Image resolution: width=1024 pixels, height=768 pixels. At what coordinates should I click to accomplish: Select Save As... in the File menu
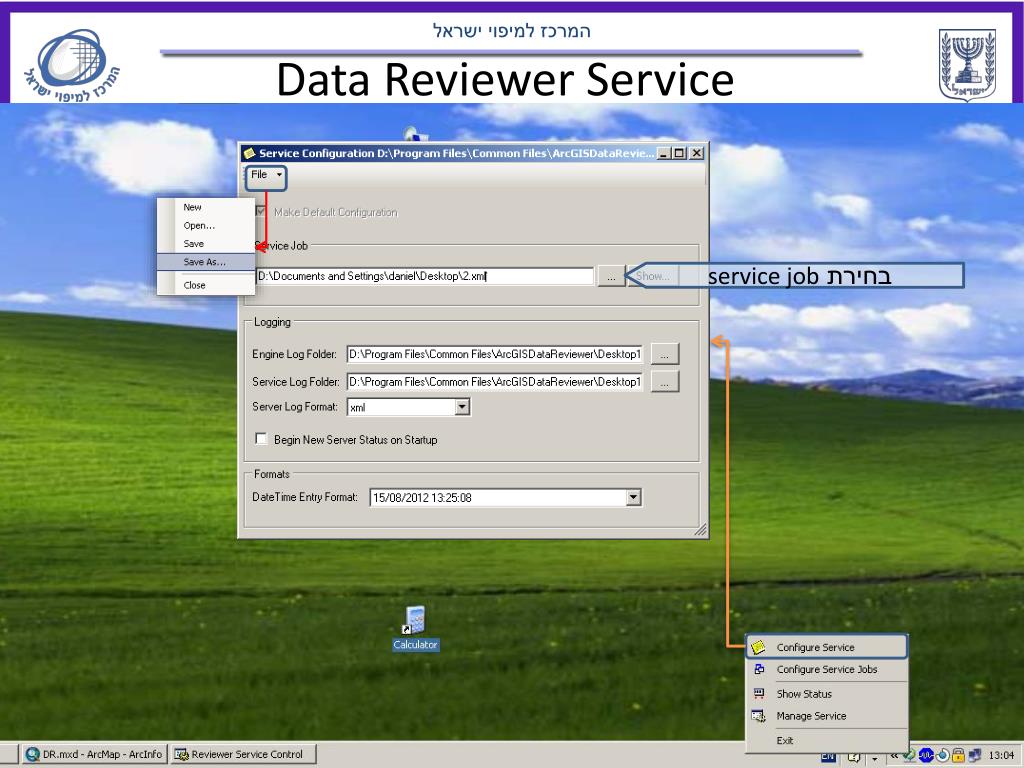pos(205,262)
